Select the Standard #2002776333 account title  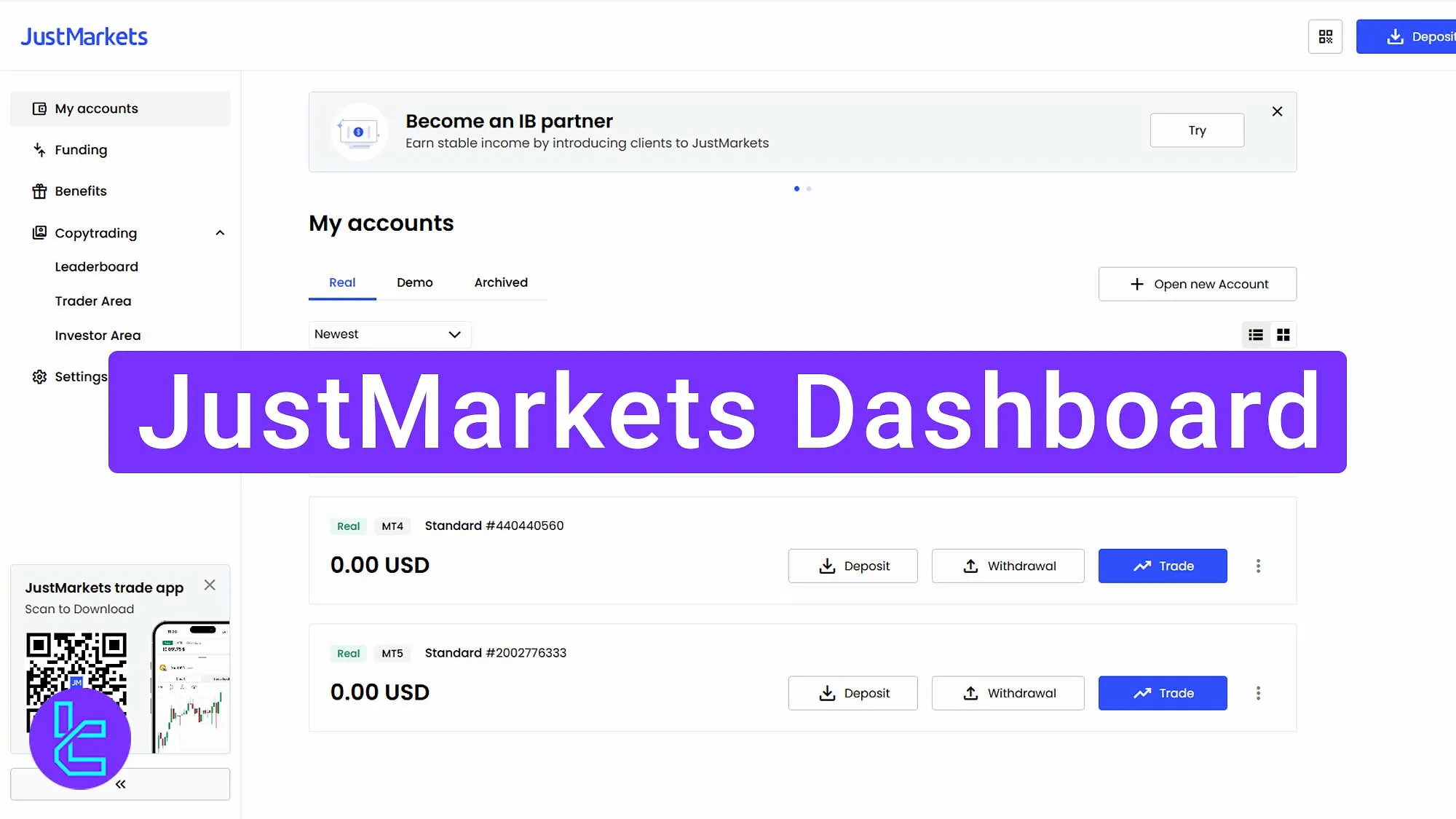coord(496,653)
